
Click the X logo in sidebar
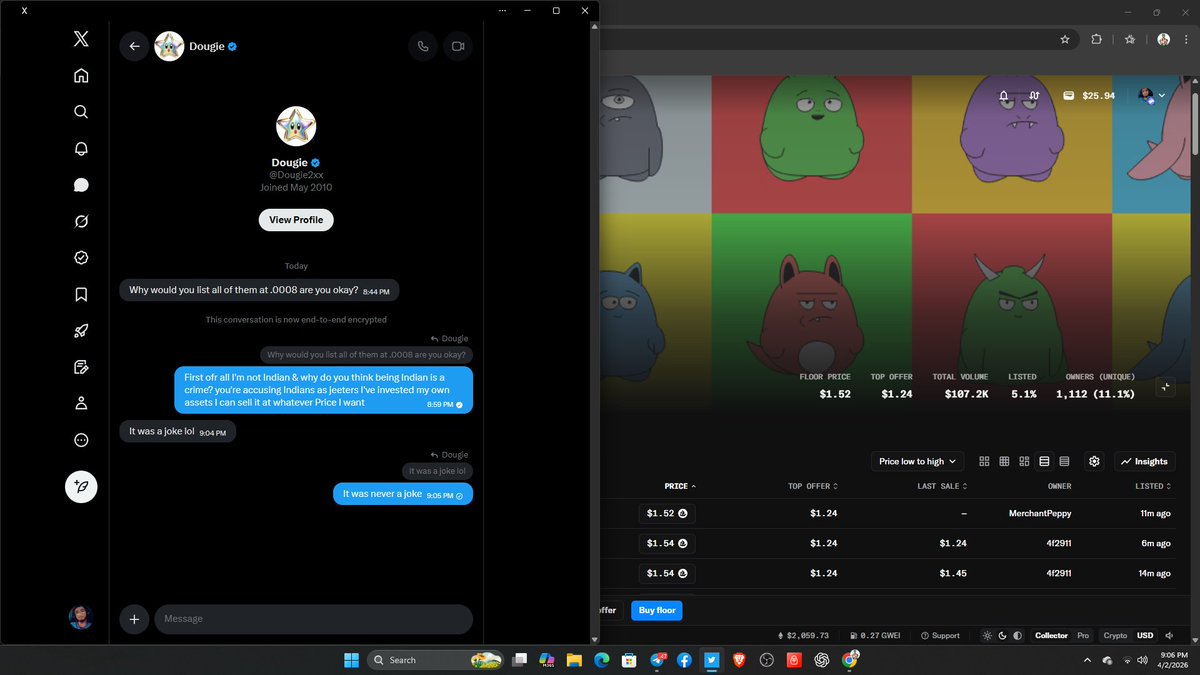click(81, 39)
